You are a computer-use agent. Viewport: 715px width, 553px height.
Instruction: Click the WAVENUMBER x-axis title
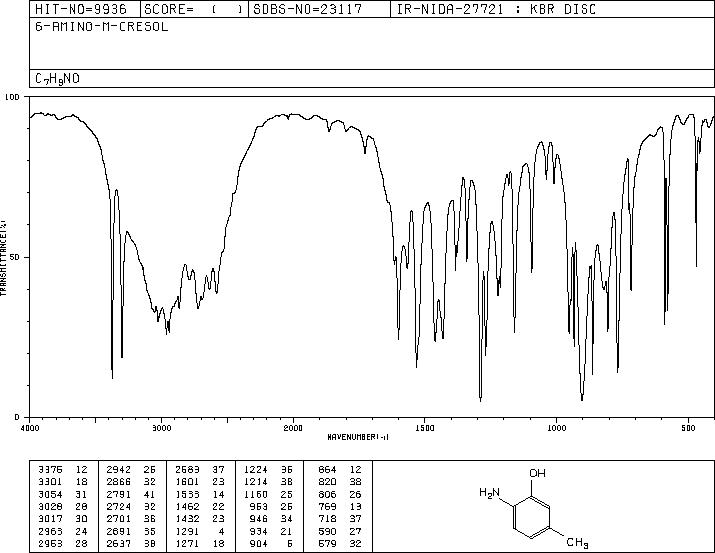pyautogui.click(x=358, y=437)
